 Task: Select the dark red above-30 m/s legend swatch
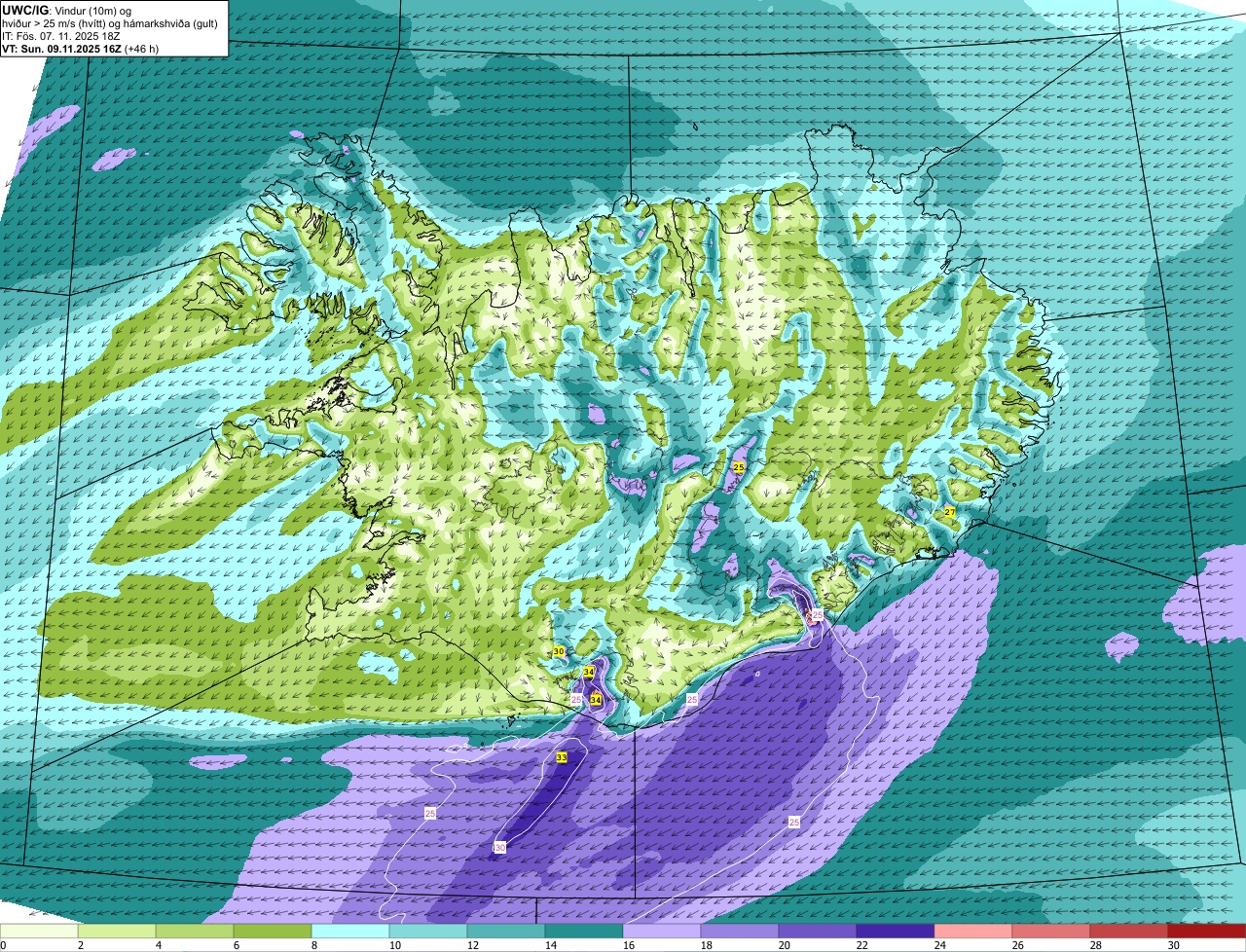coord(1207,932)
